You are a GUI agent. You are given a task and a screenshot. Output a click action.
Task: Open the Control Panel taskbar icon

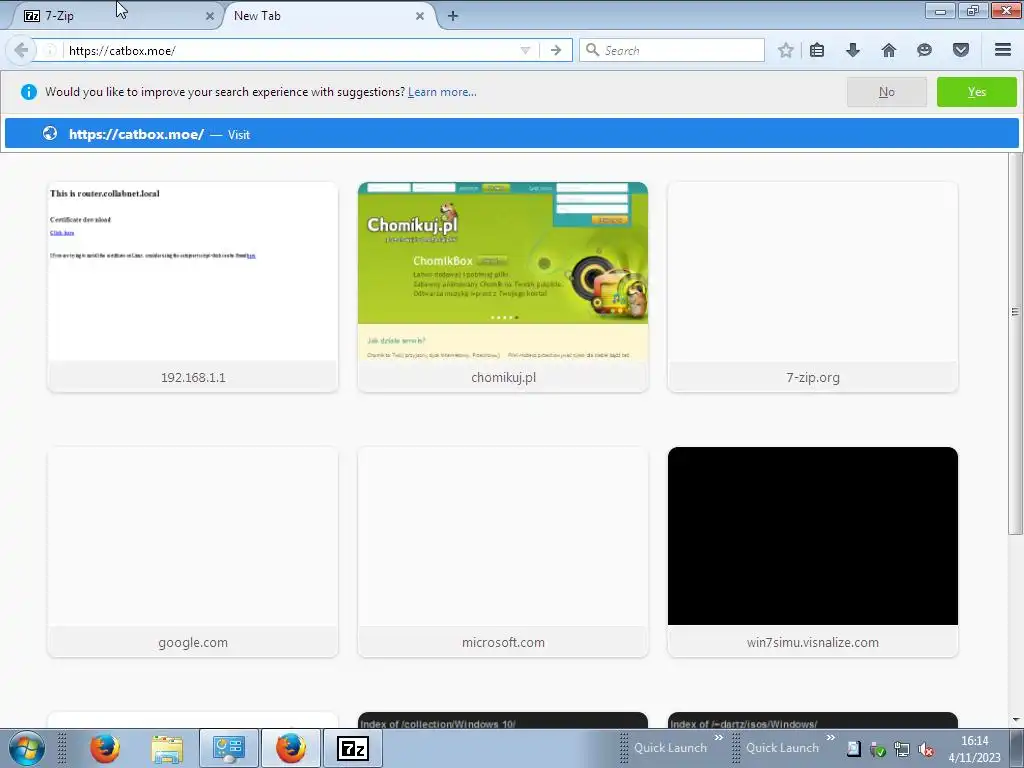point(229,748)
